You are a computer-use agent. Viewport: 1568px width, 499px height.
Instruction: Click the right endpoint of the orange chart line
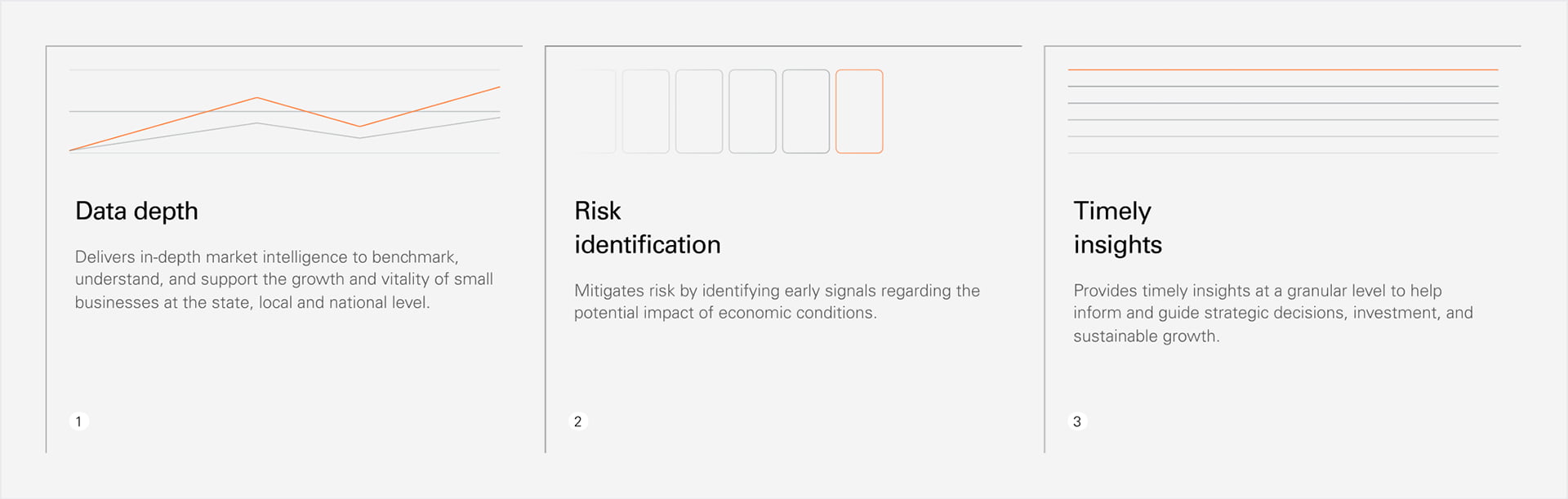click(499, 87)
